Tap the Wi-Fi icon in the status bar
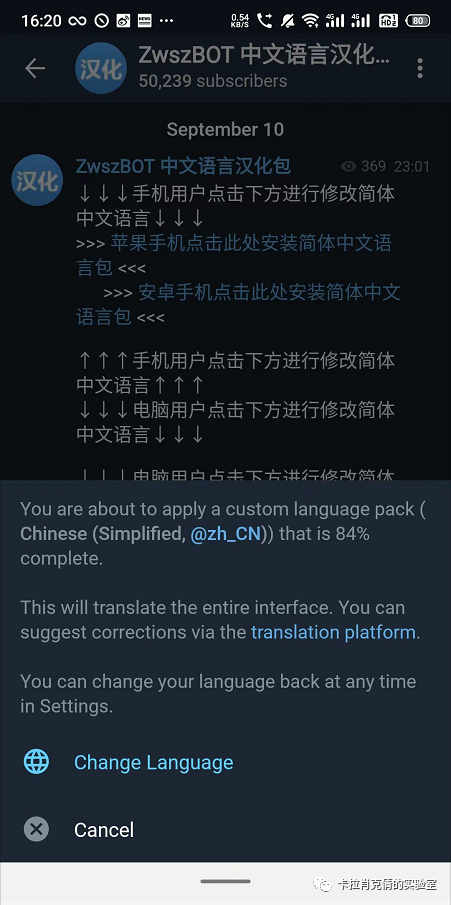Viewport: 451px width, 905px height. tap(311, 21)
